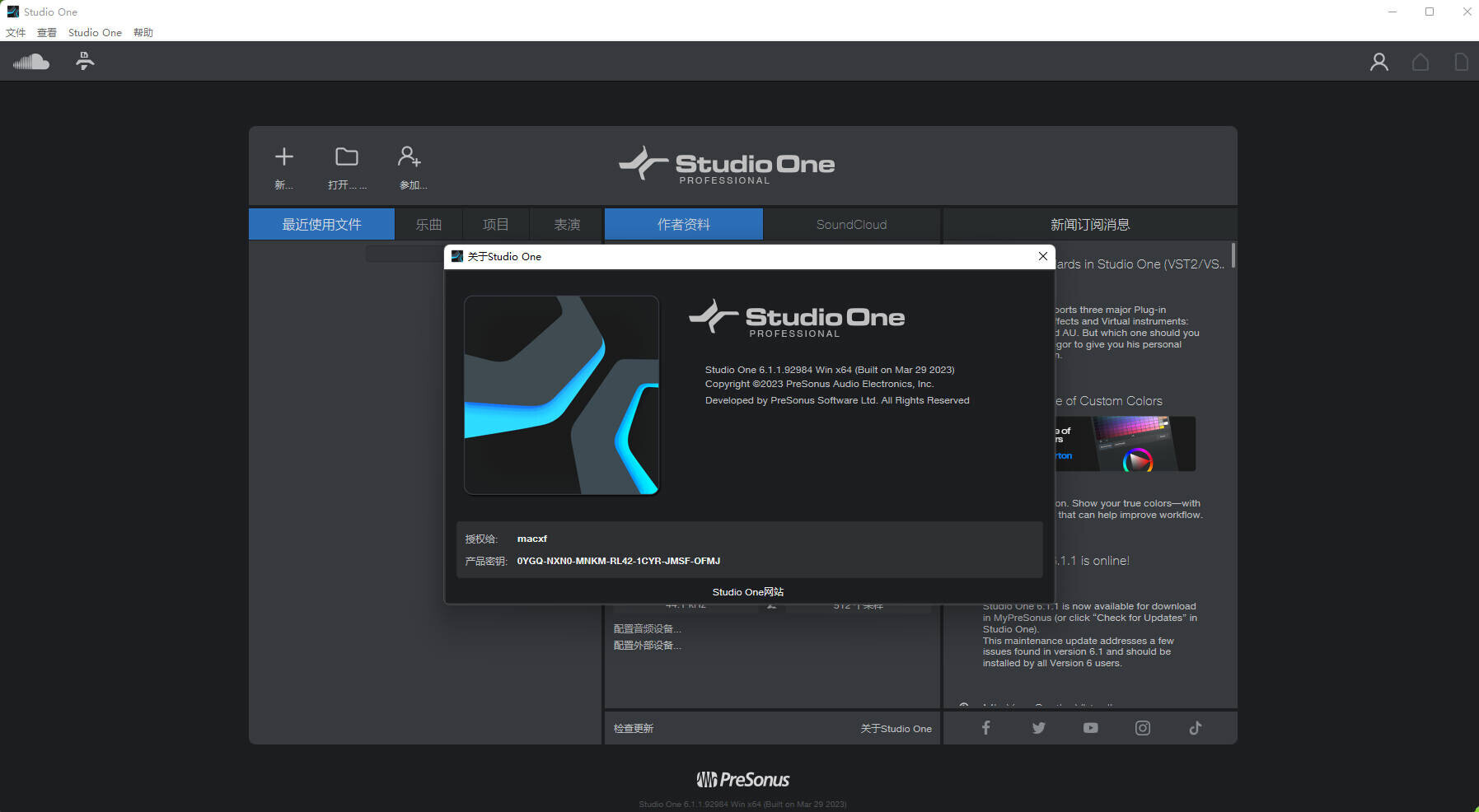Click the licensee name macxf
The width and height of the screenshot is (1479, 812).
coord(532,539)
